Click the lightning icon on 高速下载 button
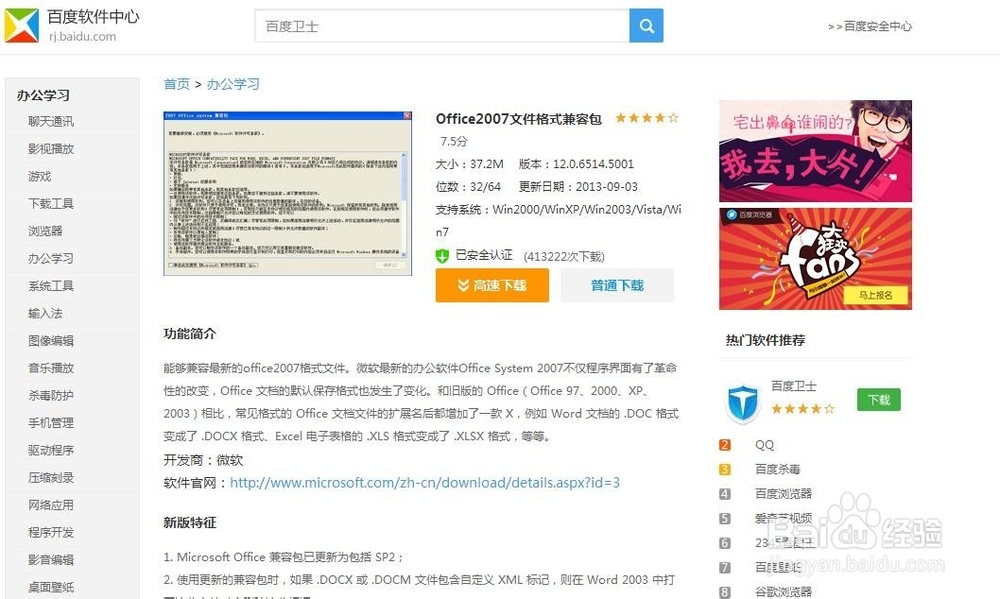The width and height of the screenshot is (1000, 599). pyautogui.click(x=465, y=285)
